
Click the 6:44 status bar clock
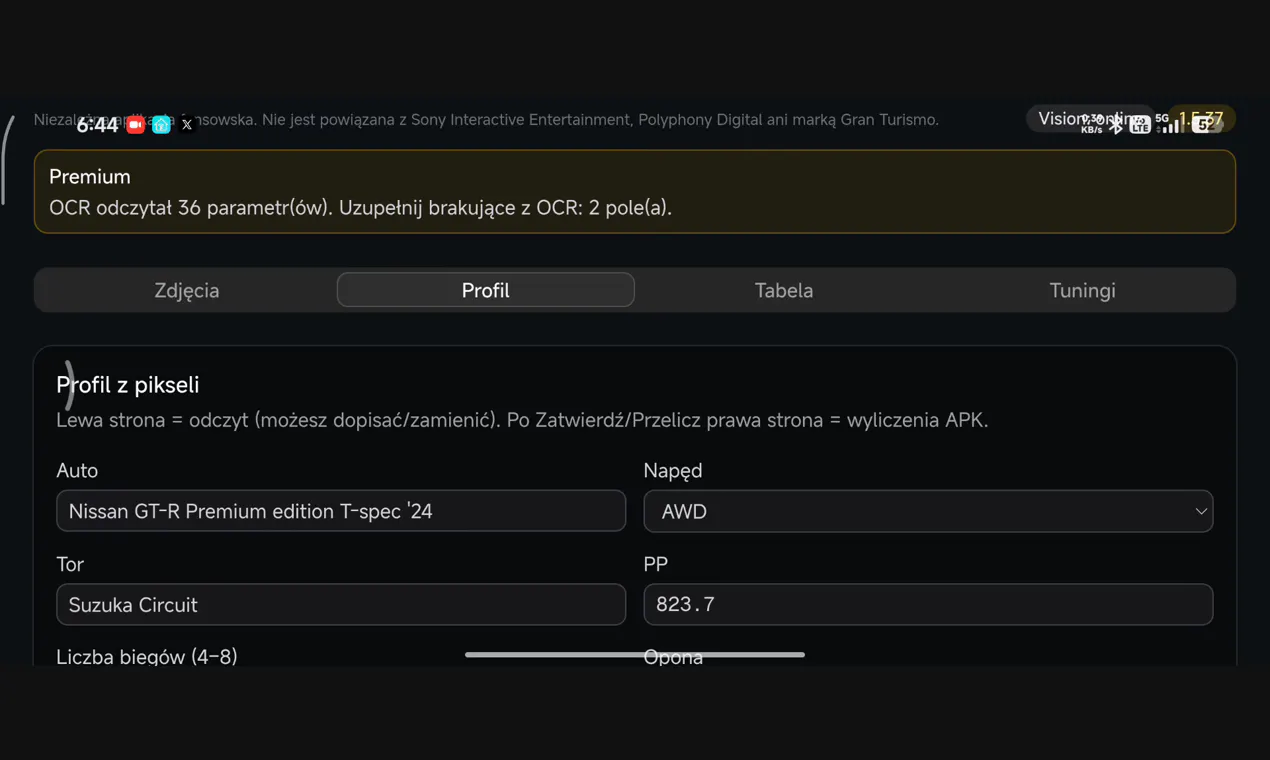point(98,125)
